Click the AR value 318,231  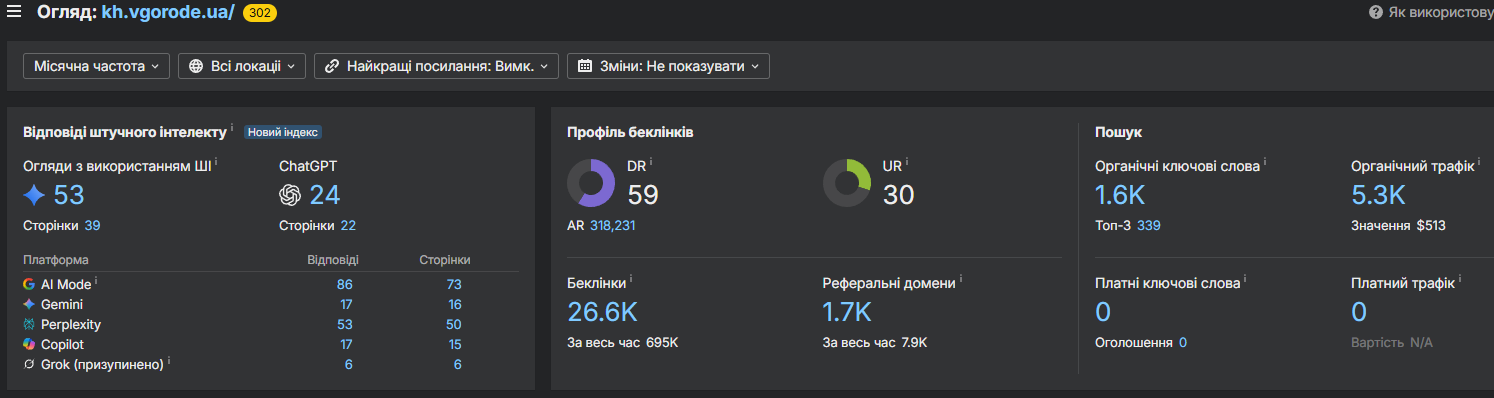coord(612,226)
